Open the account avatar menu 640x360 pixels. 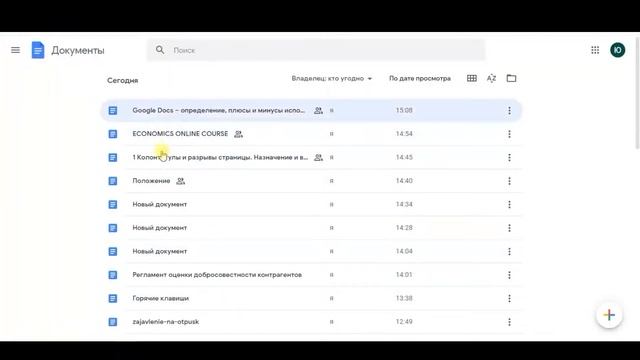[618, 50]
